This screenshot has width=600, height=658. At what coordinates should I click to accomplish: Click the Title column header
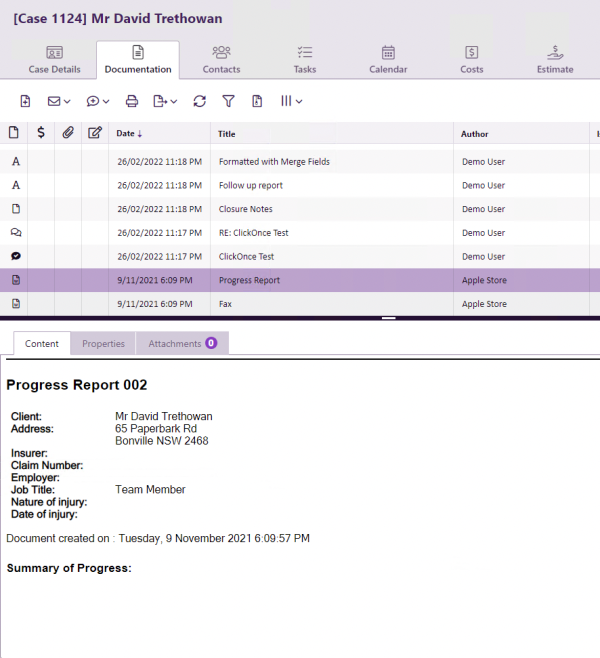pyautogui.click(x=227, y=133)
